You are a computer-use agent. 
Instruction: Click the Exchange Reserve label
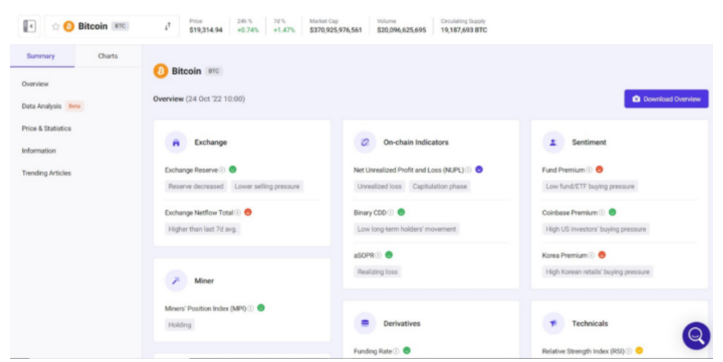tap(191, 170)
